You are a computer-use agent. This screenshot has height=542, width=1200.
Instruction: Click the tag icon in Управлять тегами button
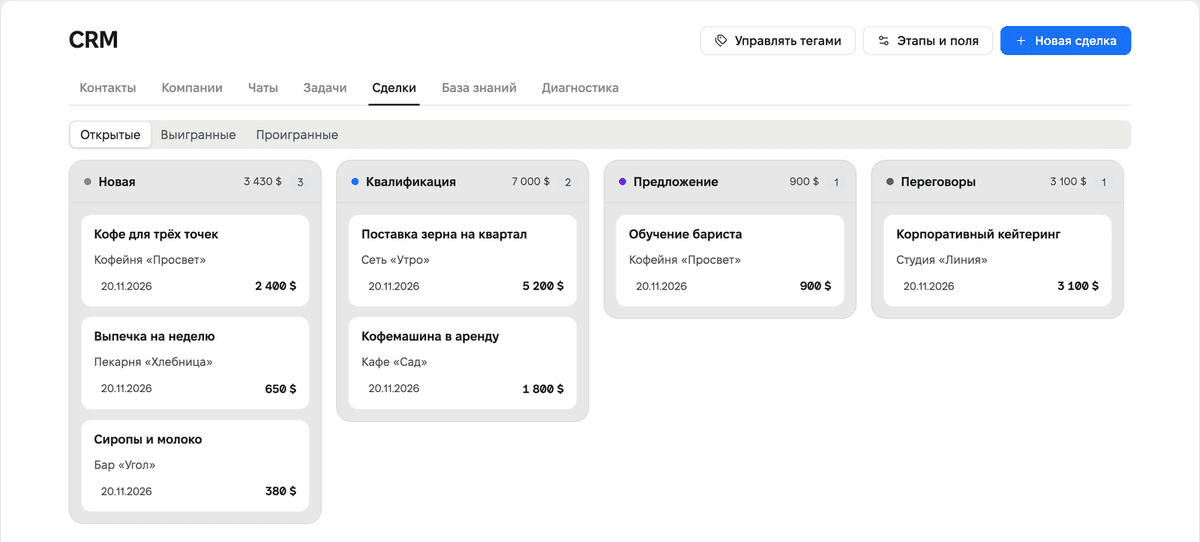[720, 41]
